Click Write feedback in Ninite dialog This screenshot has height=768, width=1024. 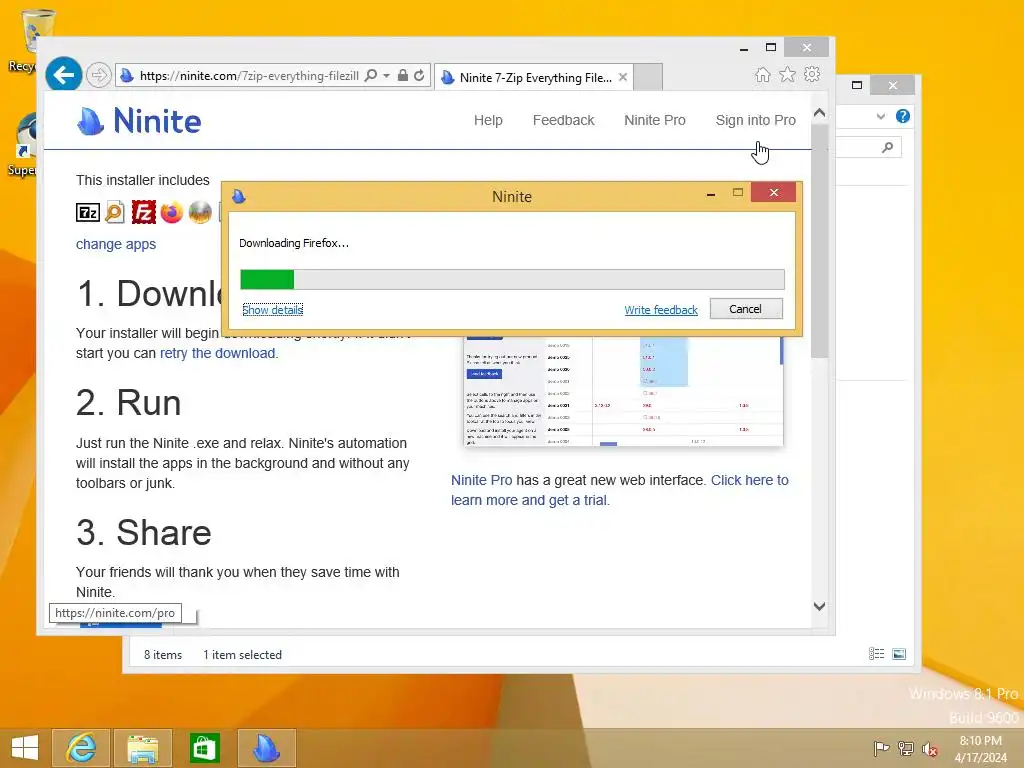tap(661, 310)
